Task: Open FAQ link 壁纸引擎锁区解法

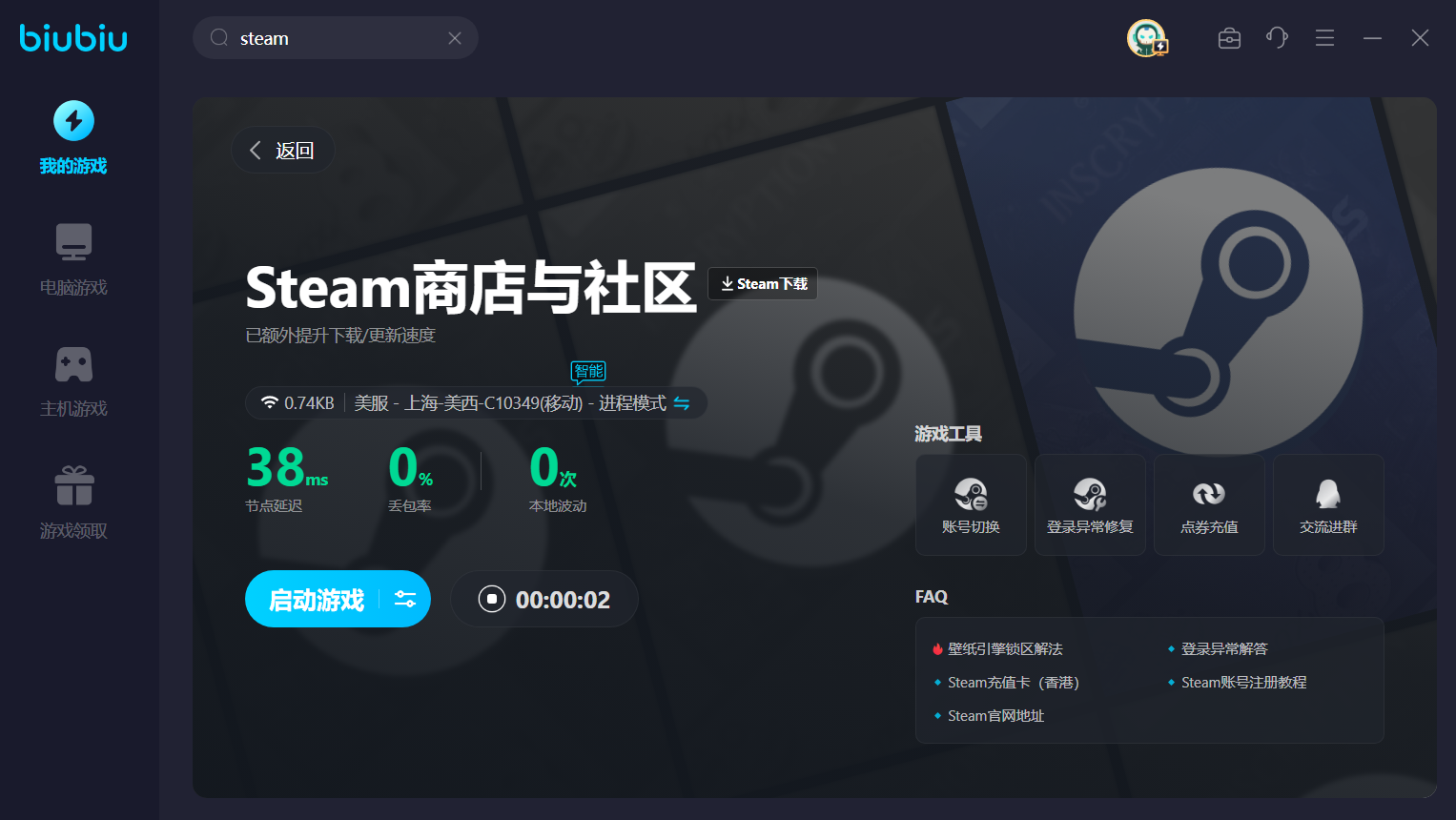Action: 1005,649
